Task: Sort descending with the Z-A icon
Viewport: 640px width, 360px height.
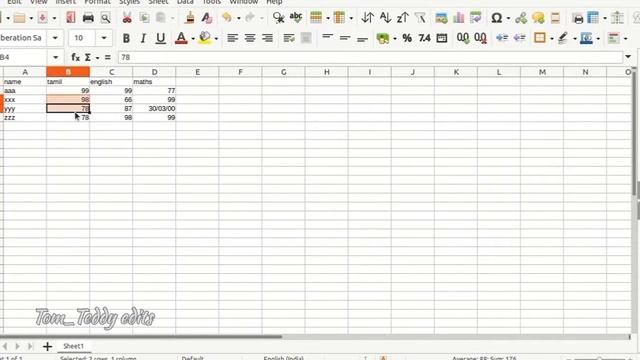Action: (x=402, y=18)
